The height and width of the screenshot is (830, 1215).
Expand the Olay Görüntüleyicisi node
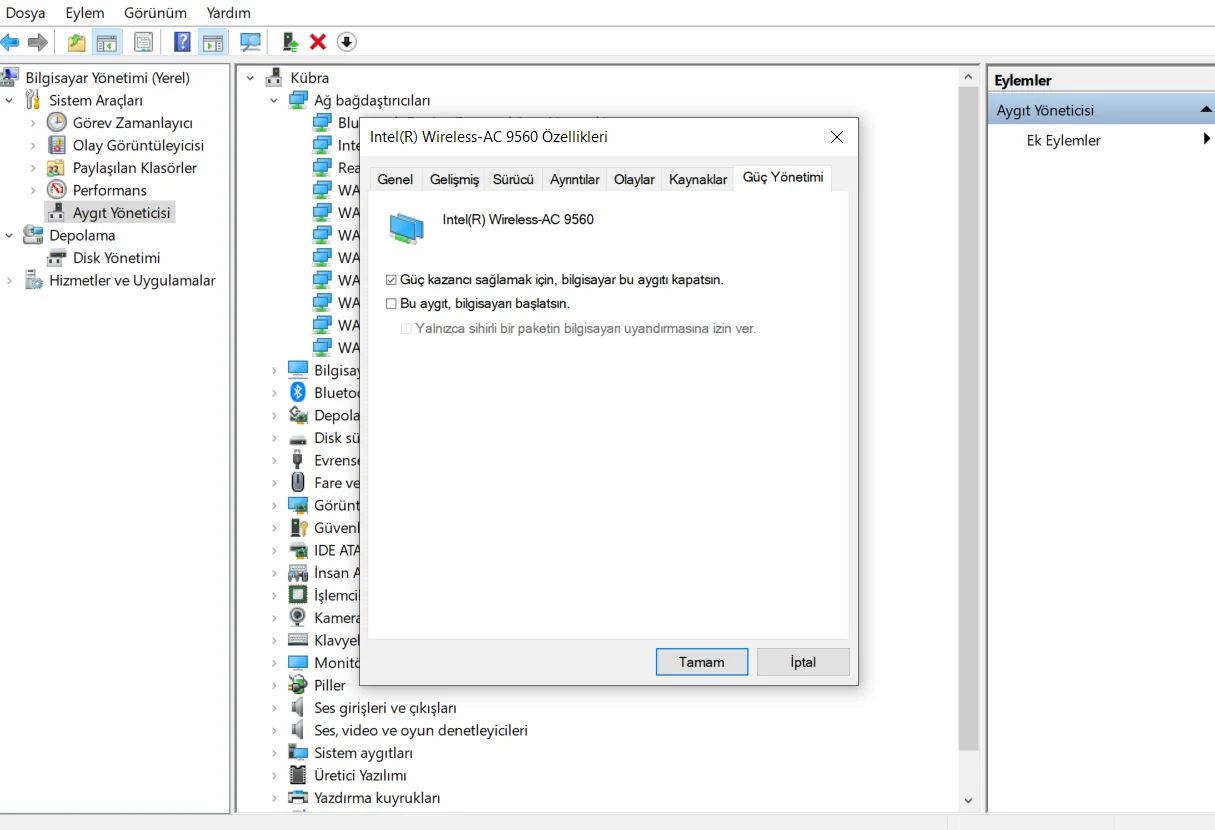coord(33,145)
